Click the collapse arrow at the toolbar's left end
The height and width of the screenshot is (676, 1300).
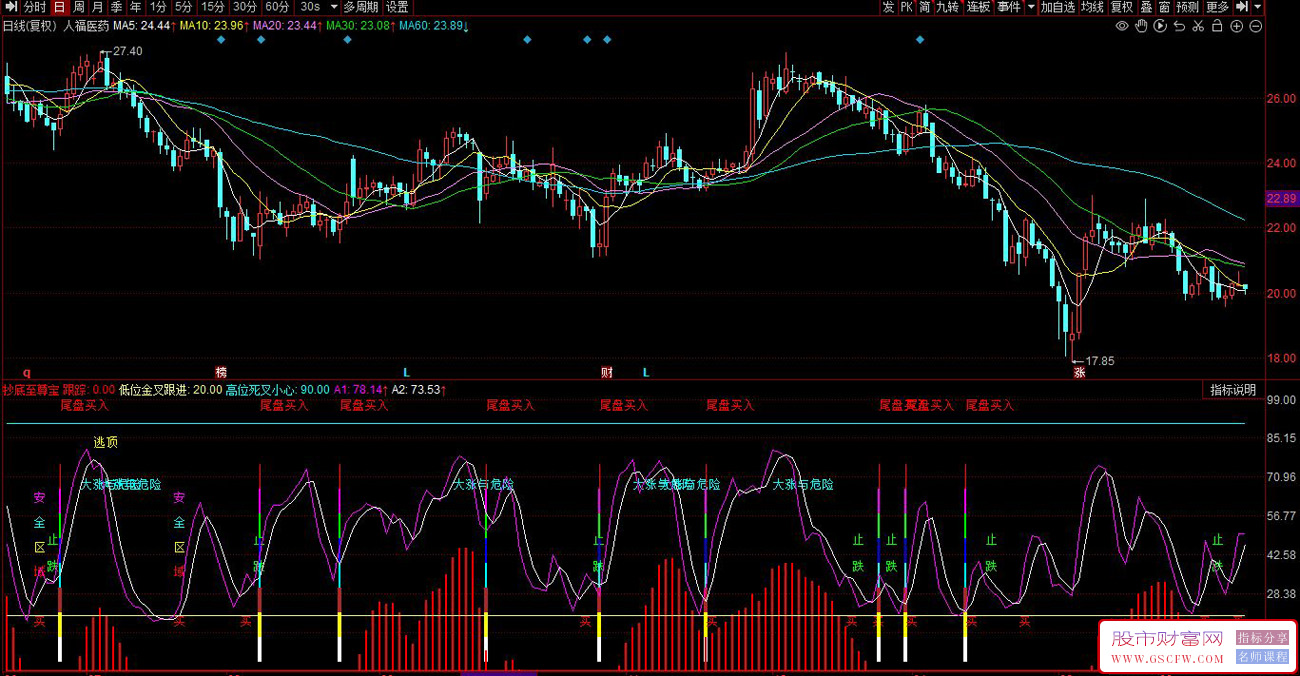pos(9,7)
